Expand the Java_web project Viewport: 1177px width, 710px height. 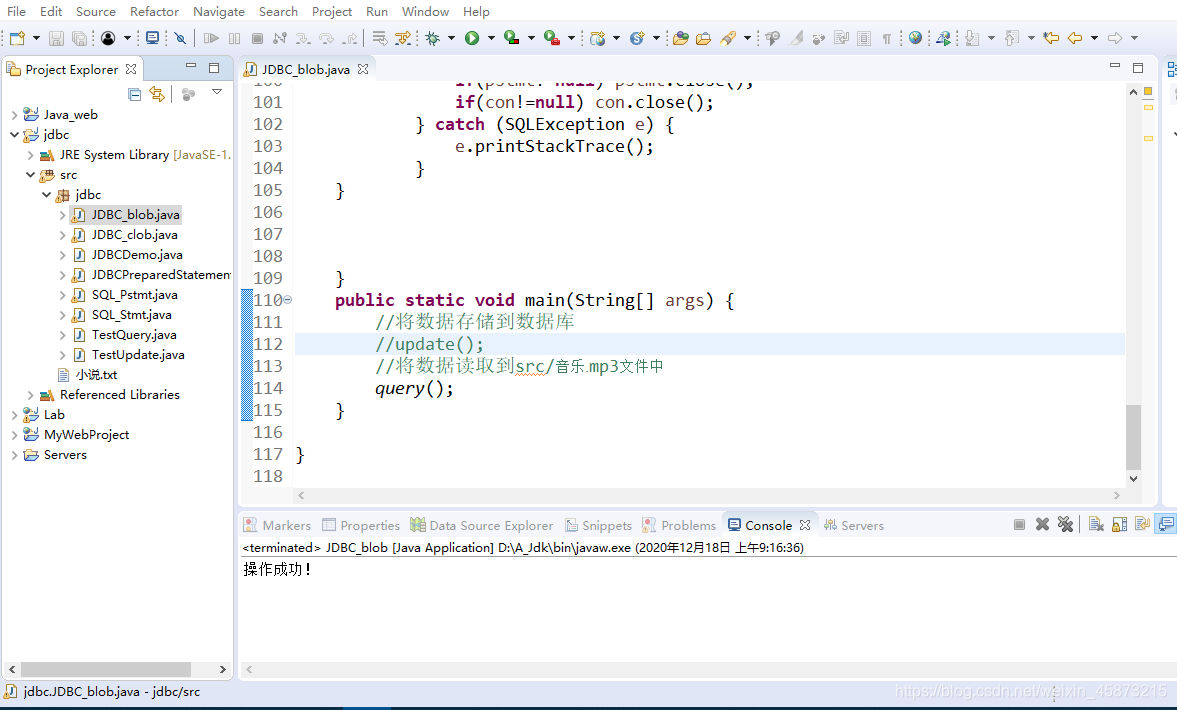click(14, 115)
